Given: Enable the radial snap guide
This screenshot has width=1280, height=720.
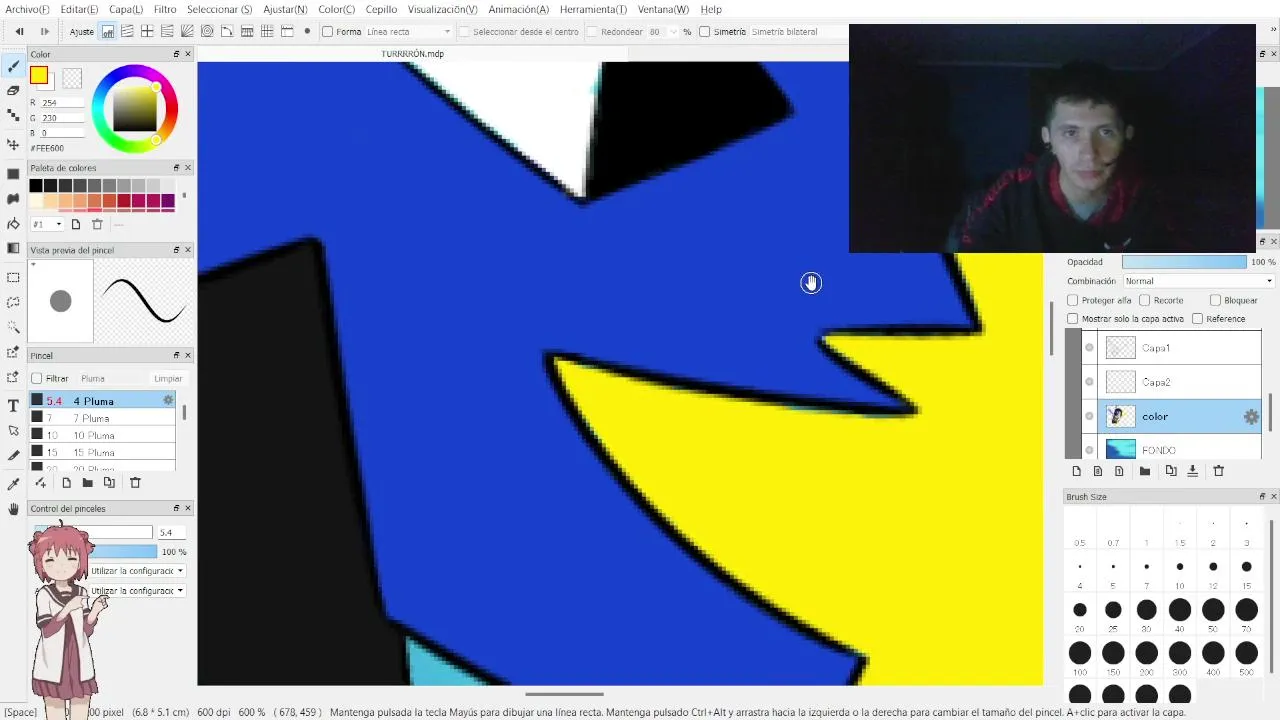Looking at the screenshot, I should pyautogui.click(x=187, y=32).
